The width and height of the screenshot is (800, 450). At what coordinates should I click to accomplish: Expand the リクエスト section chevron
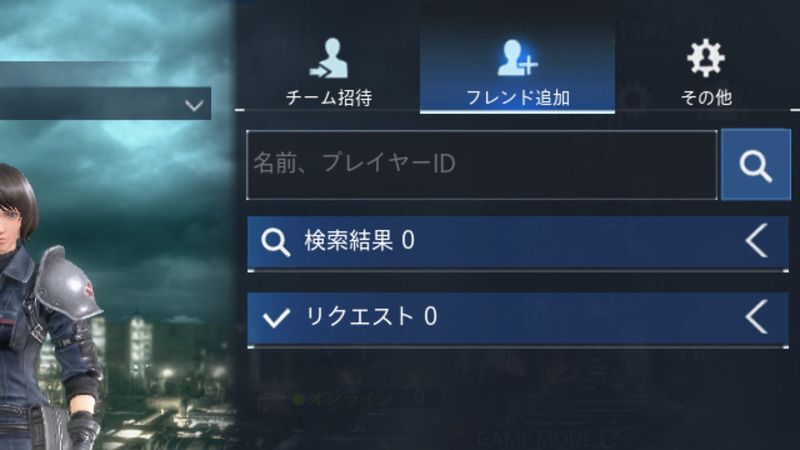(757, 316)
